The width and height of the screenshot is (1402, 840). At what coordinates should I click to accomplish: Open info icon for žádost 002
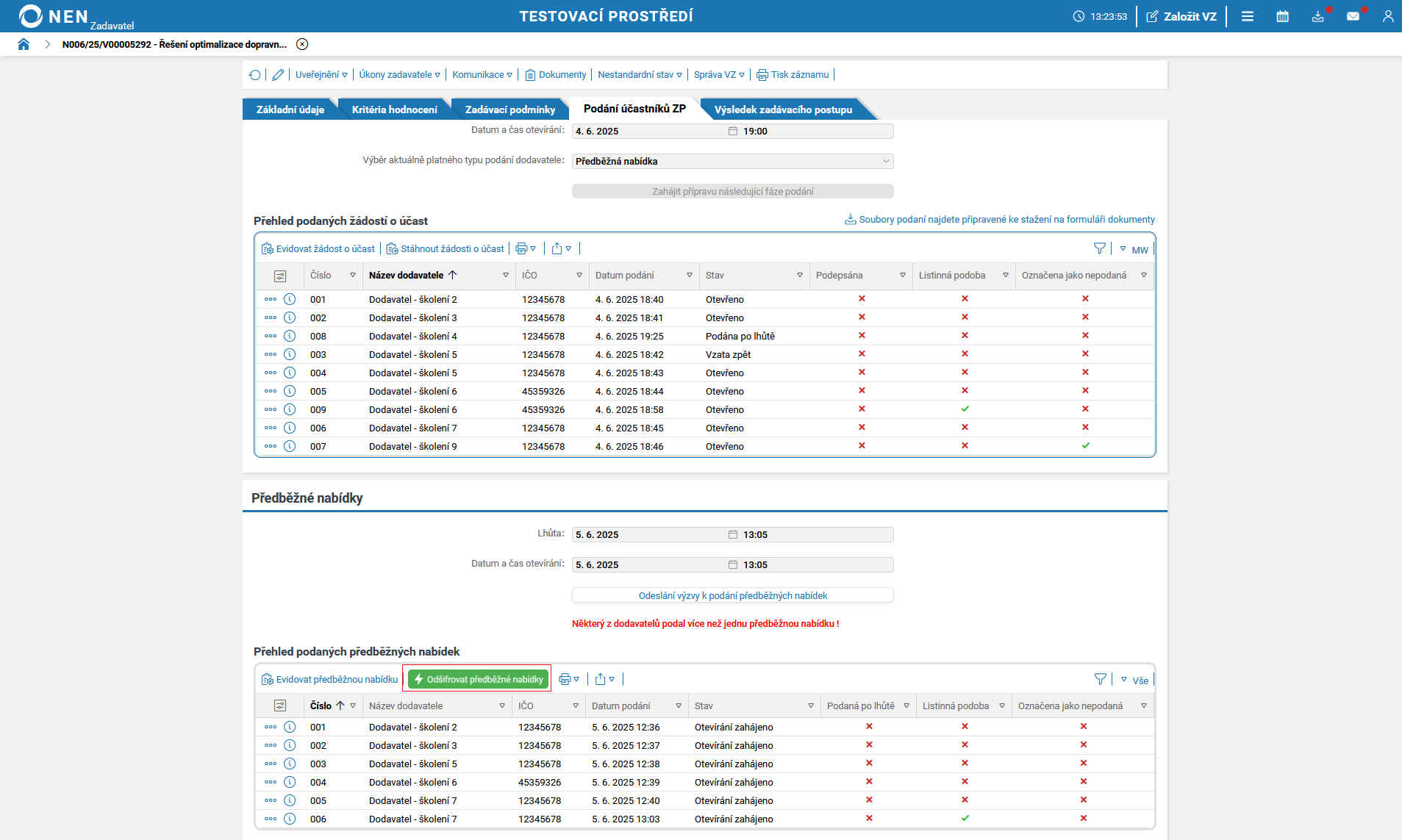[x=290, y=317]
